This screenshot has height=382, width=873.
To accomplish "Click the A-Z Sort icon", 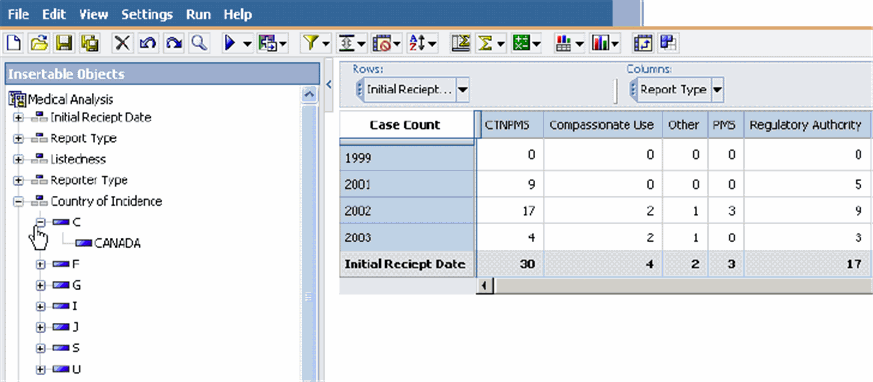I will [x=416, y=43].
